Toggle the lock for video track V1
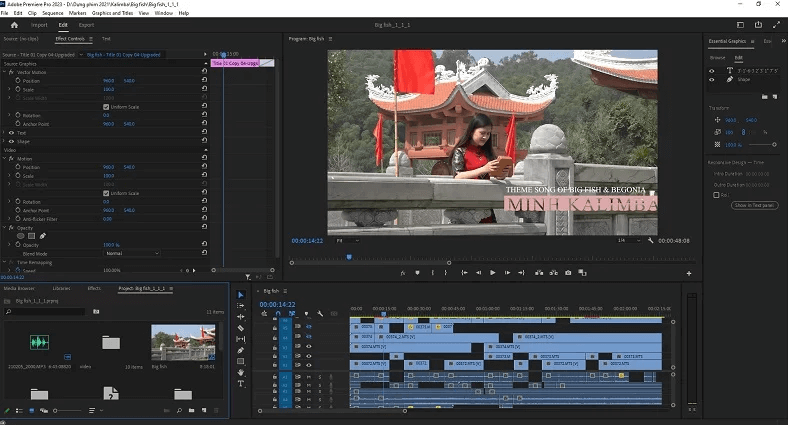Screen dimensions: 788x425 pyautogui.click(x=274, y=365)
